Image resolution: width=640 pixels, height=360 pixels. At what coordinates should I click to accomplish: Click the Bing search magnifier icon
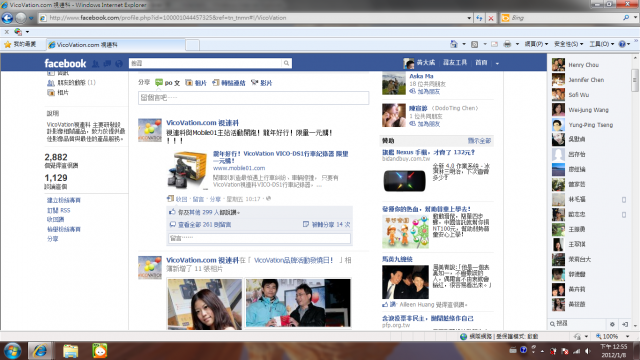coord(626,18)
